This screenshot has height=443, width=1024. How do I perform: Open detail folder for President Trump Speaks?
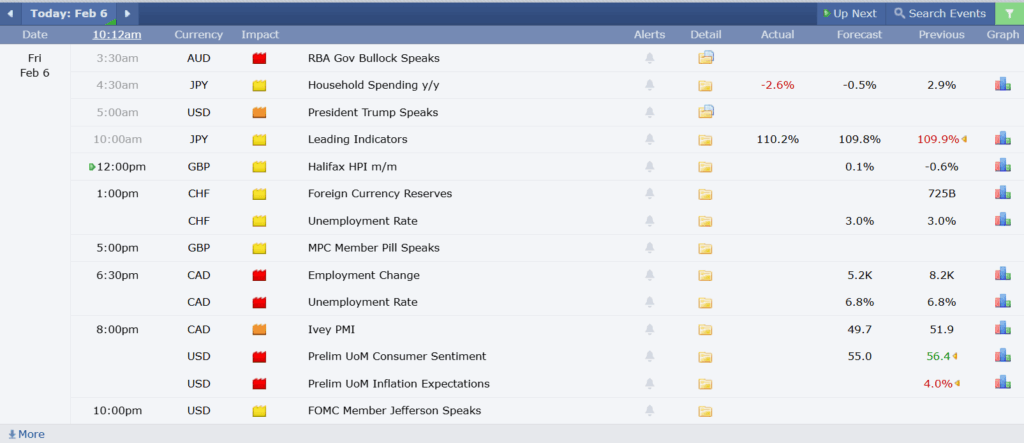pos(706,112)
